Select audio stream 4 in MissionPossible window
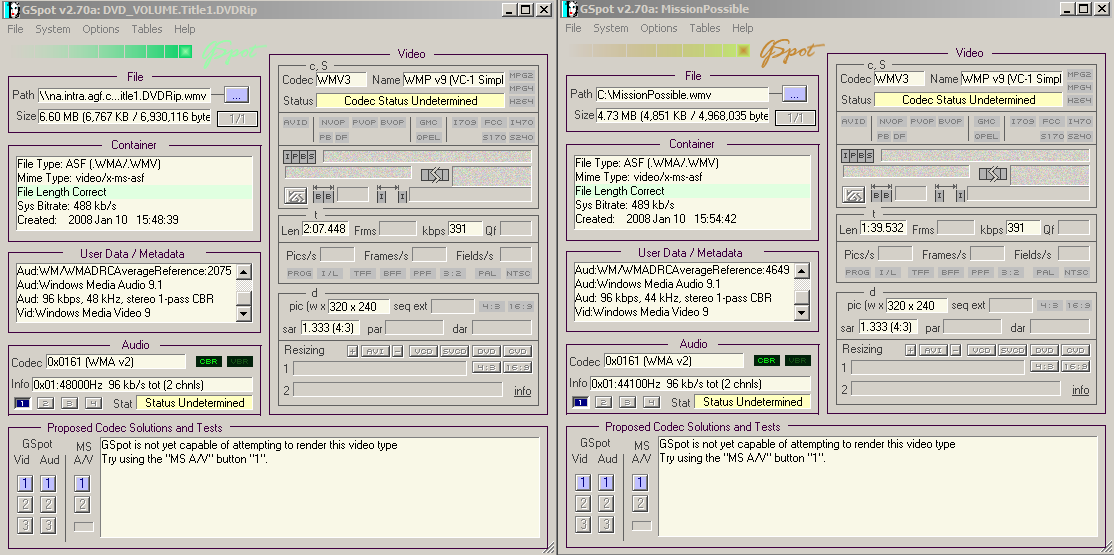The height and width of the screenshot is (555, 1114). point(651,402)
